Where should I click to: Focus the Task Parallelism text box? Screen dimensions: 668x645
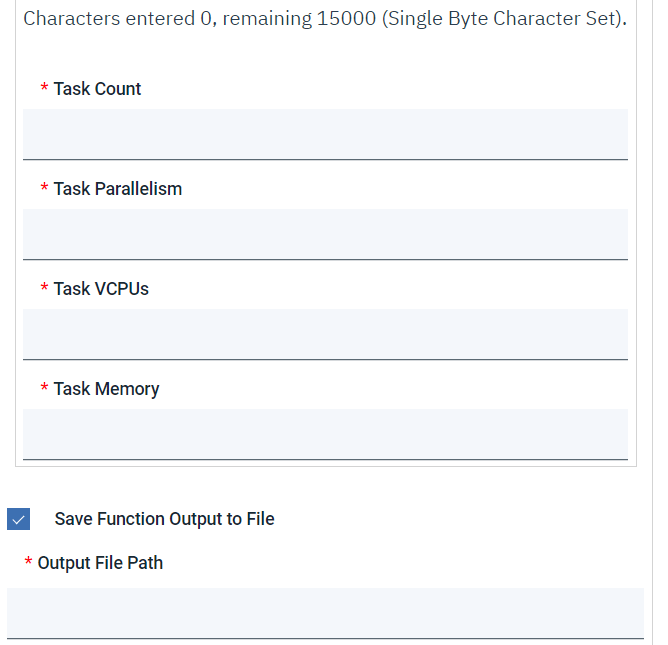[325, 234]
